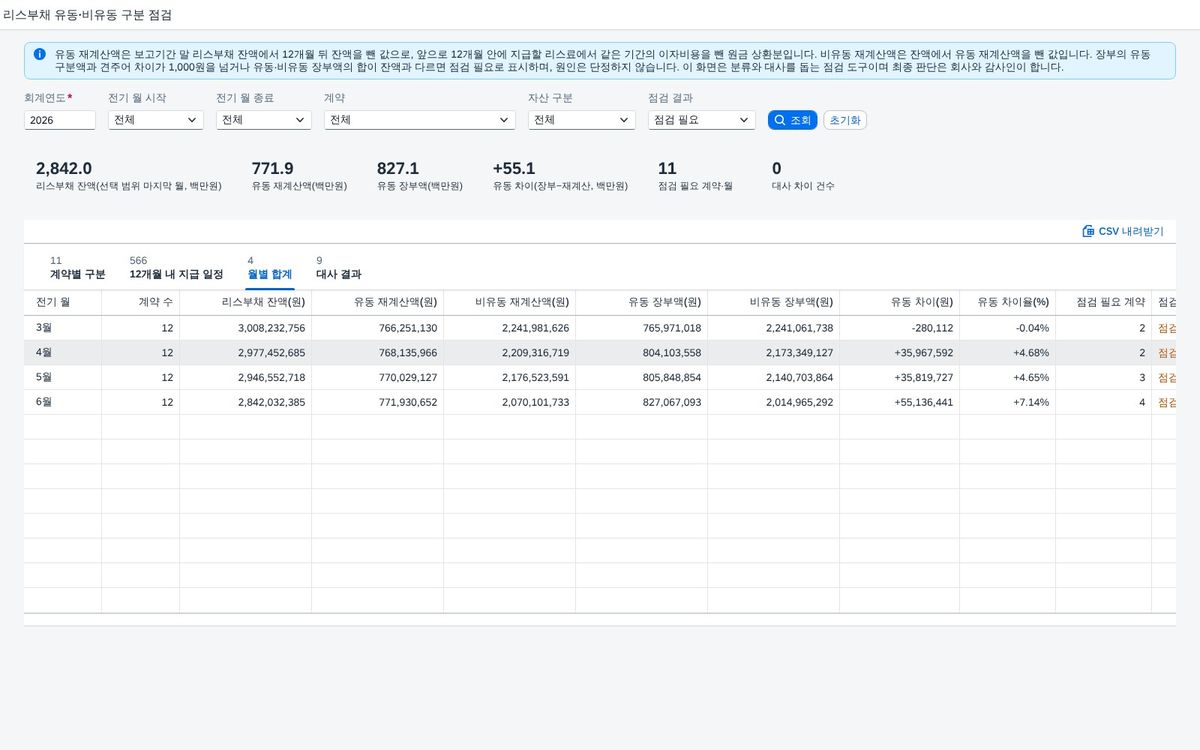The image size is (1200, 750).
Task: Select the 4월 row cell
Action: coord(63,353)
